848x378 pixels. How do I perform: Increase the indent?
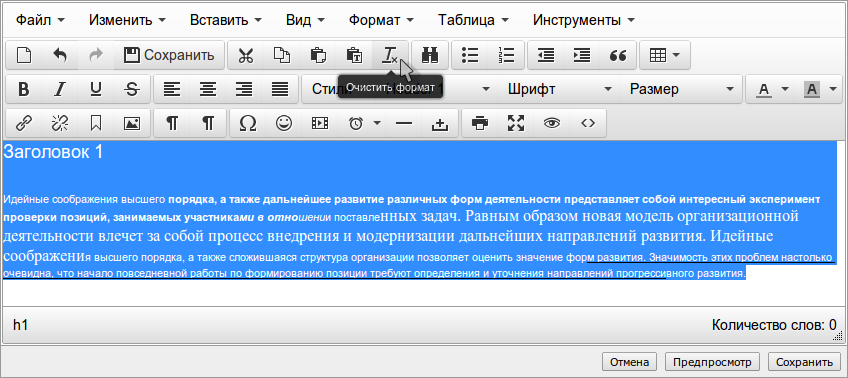point(582,55)
